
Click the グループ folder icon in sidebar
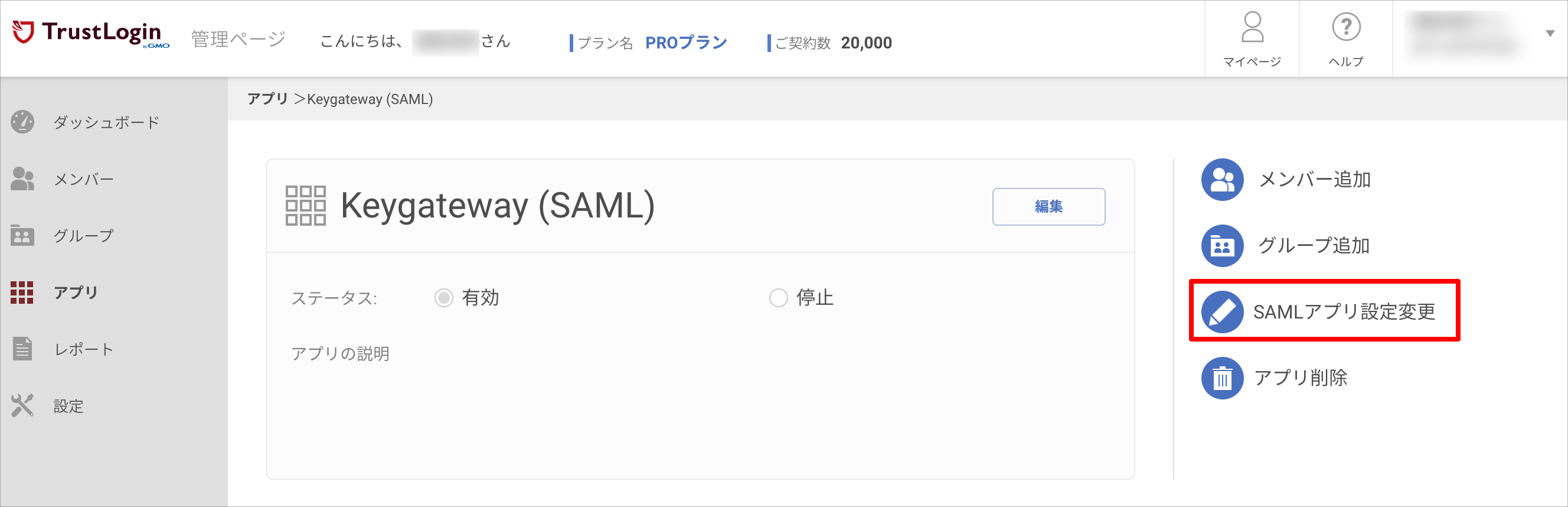click(x=22, y=235)
